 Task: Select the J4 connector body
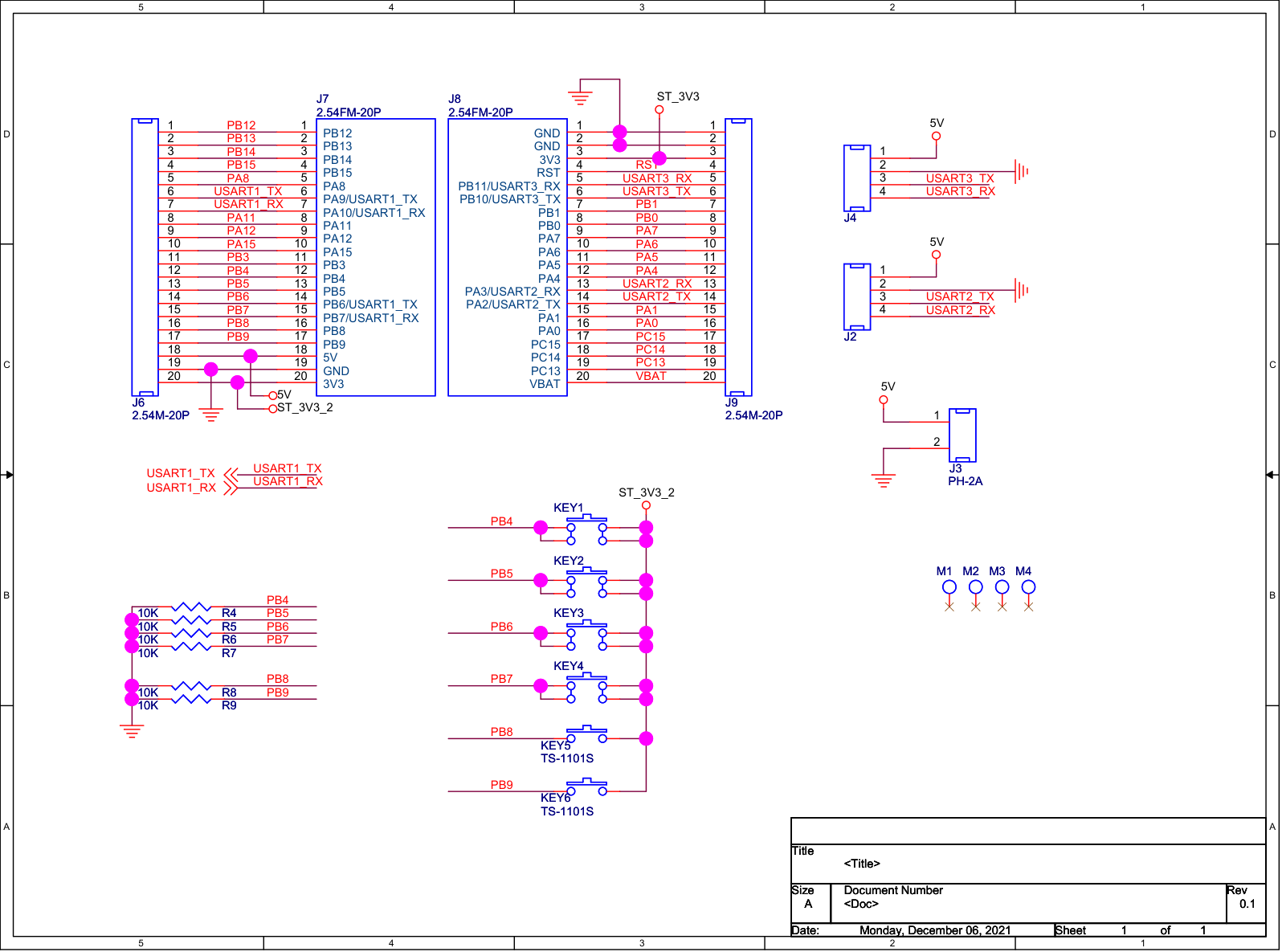coord(857,178)
